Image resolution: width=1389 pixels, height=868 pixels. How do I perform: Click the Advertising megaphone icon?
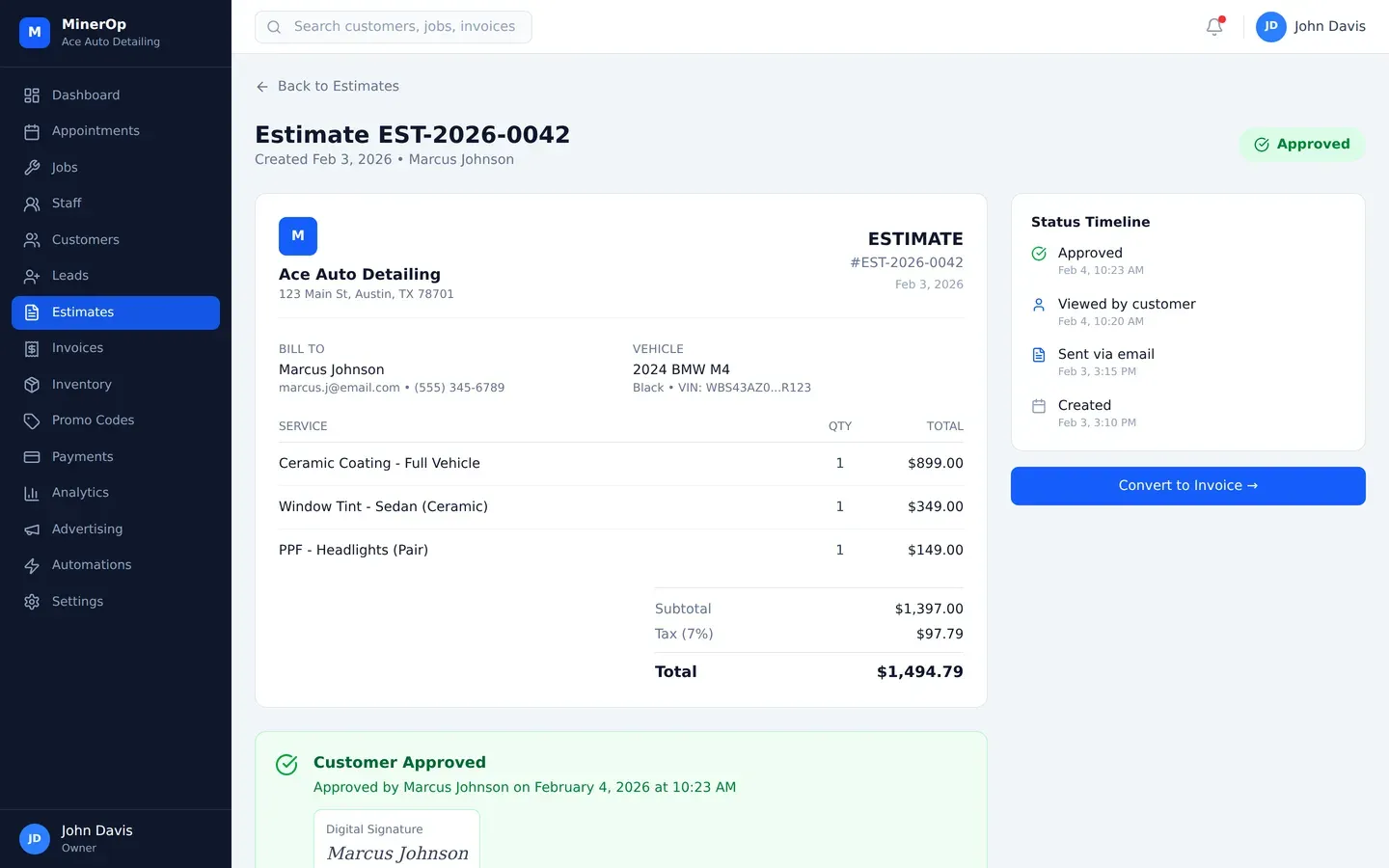tap(32, 529)
